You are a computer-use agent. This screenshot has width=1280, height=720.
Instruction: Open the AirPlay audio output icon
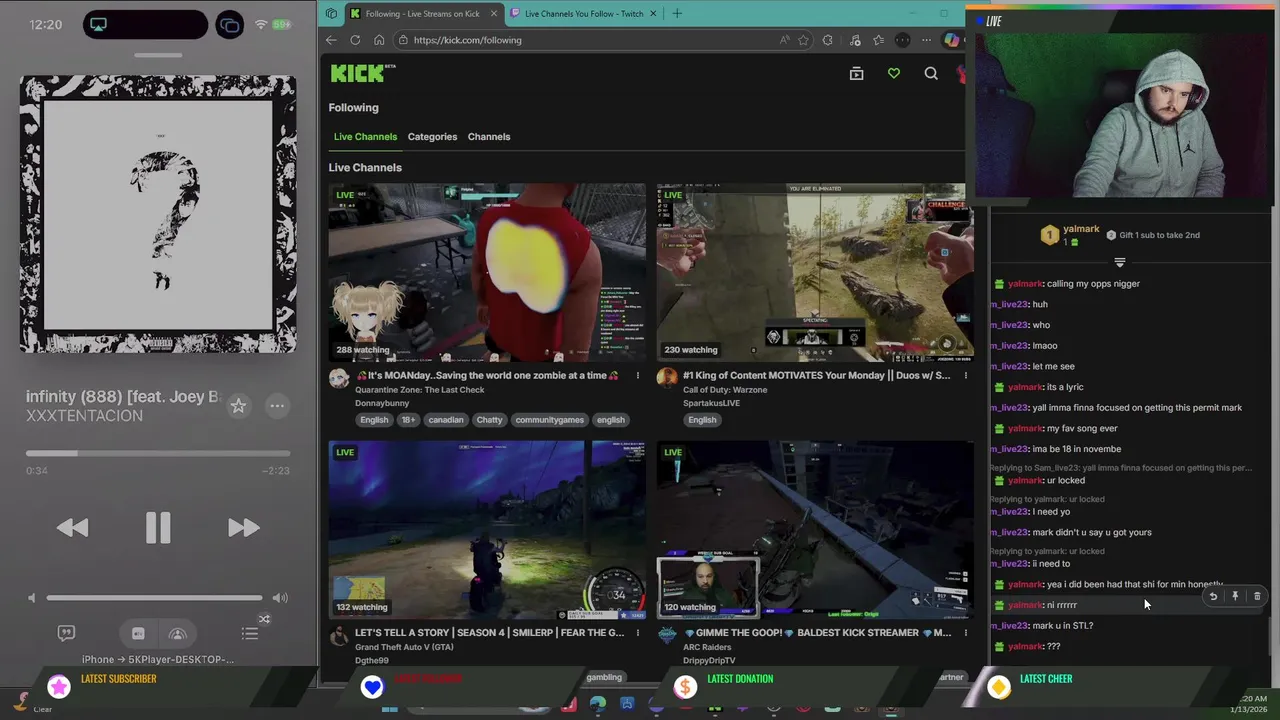coord(178,633)
